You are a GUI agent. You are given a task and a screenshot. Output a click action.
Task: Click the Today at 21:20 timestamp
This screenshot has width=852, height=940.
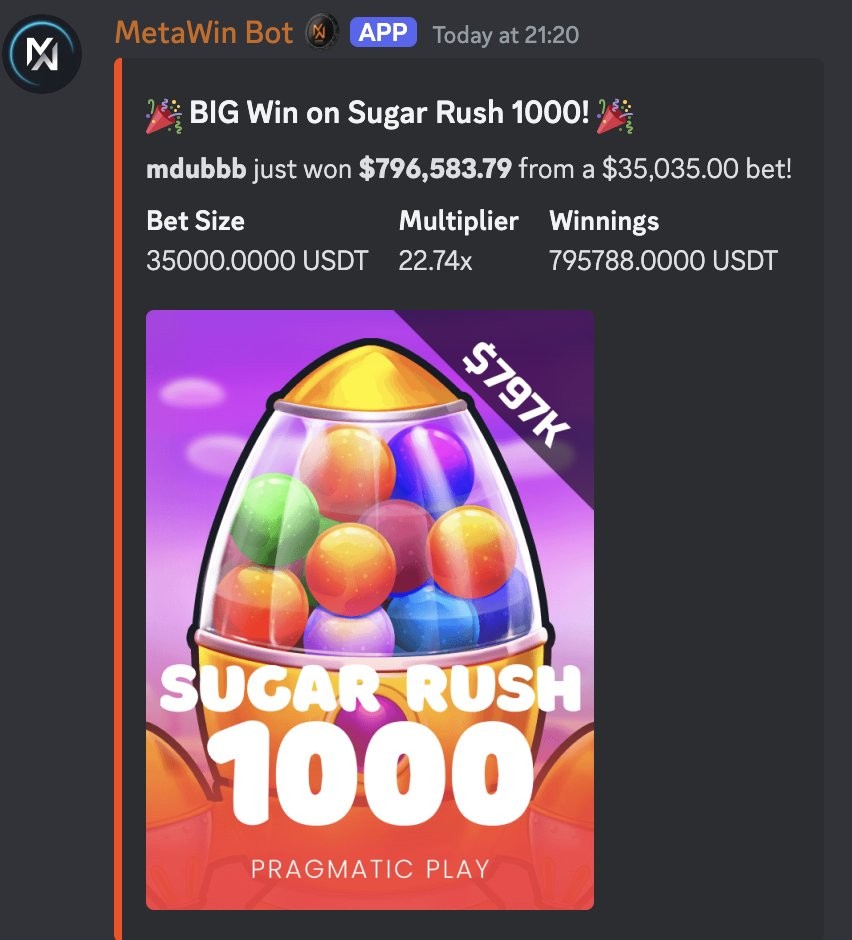click(505, 35)
